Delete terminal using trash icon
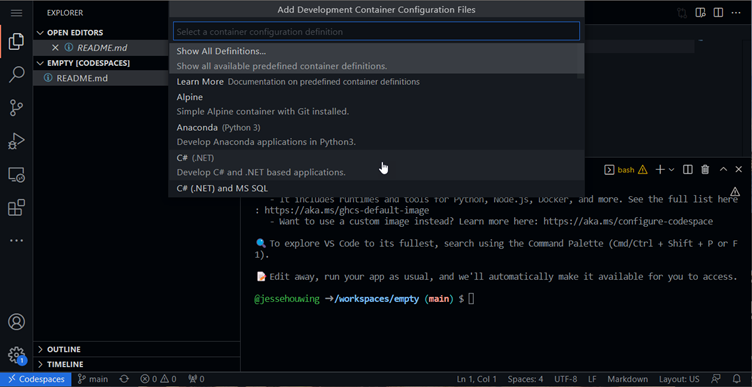The height and width of the screenshot is (387, 752). click(705, 169)
